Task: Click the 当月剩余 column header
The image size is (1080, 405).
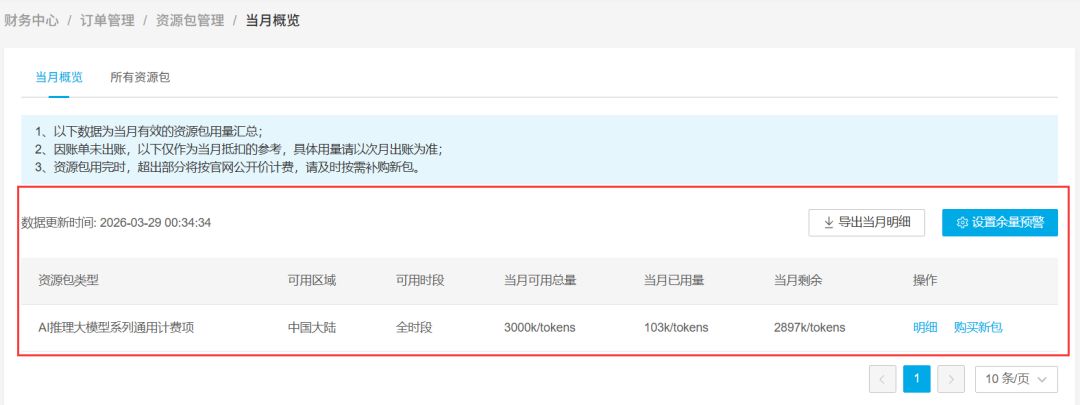Action: click(798, 280)
